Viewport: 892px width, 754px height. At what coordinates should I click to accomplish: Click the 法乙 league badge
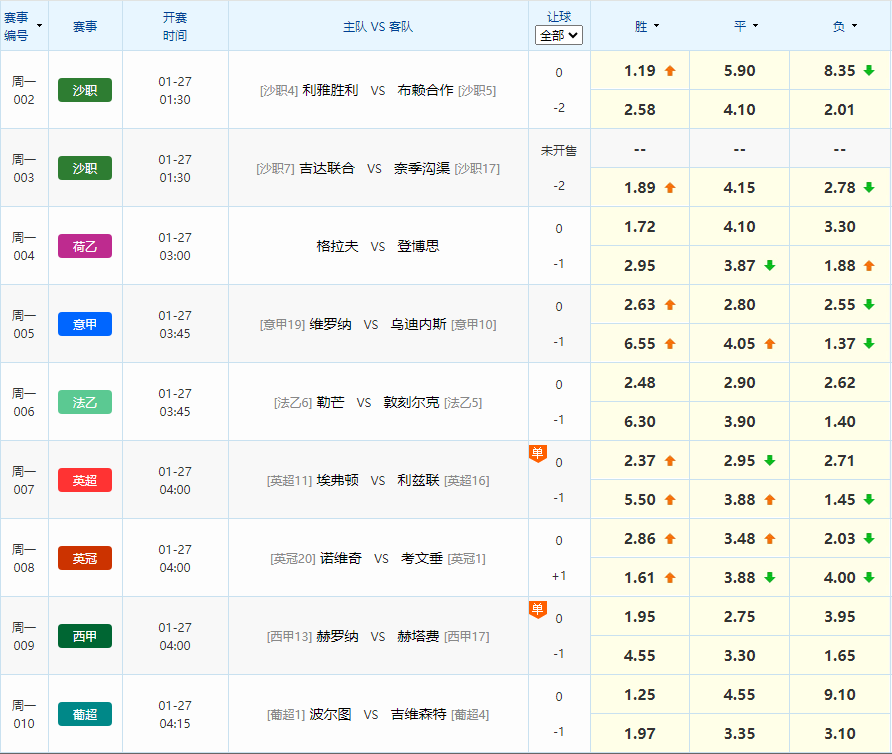coord(85,402)
